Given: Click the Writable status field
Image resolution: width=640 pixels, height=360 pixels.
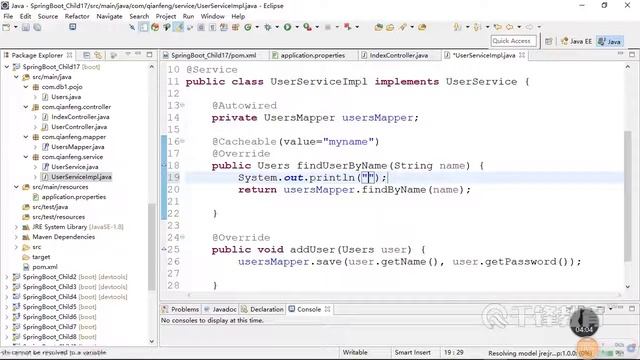Looking at the screenshot, I should [x=355, y=352].
